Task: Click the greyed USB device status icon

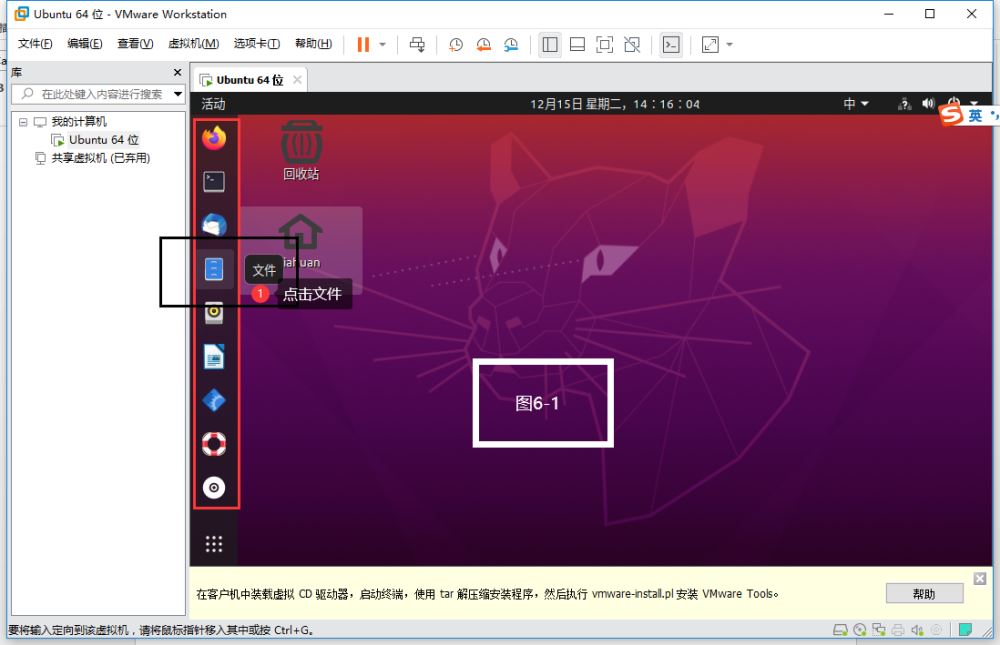Action: click(936, 630)
